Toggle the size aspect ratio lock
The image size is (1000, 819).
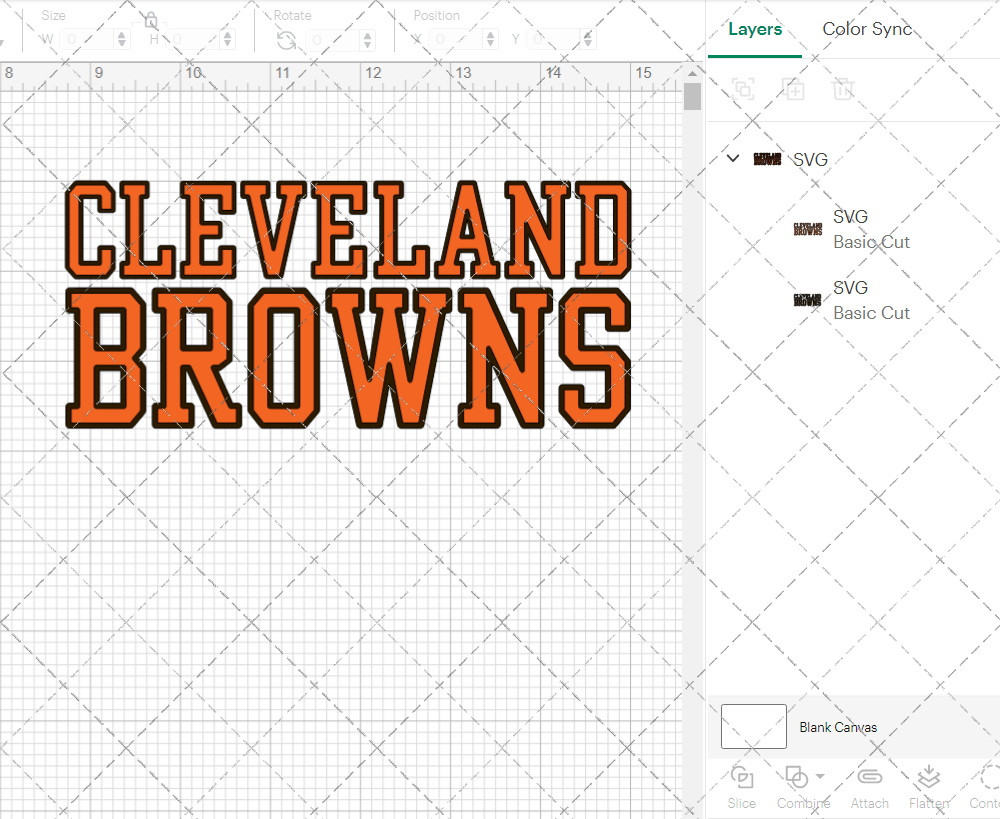[150, 20]
